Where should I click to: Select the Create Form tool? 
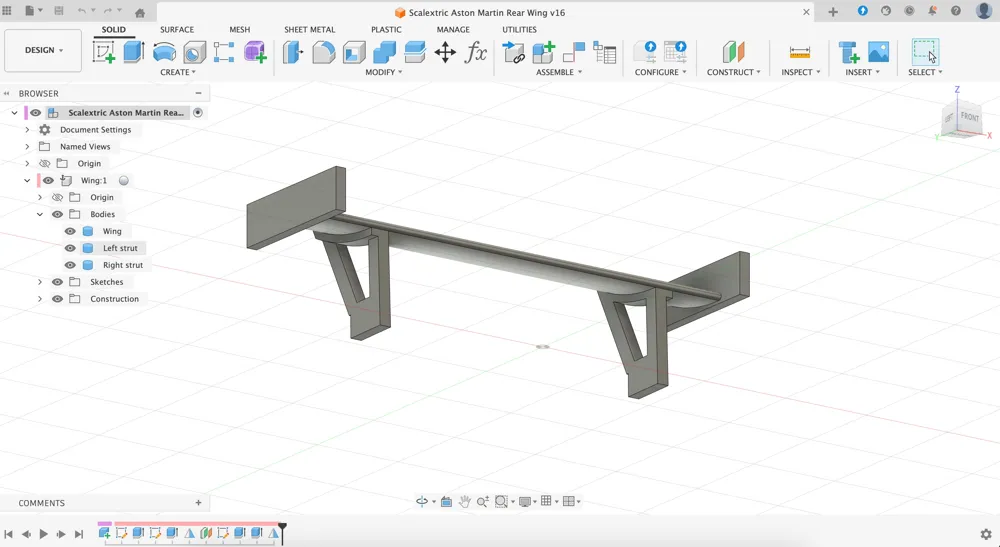(255, 52)
